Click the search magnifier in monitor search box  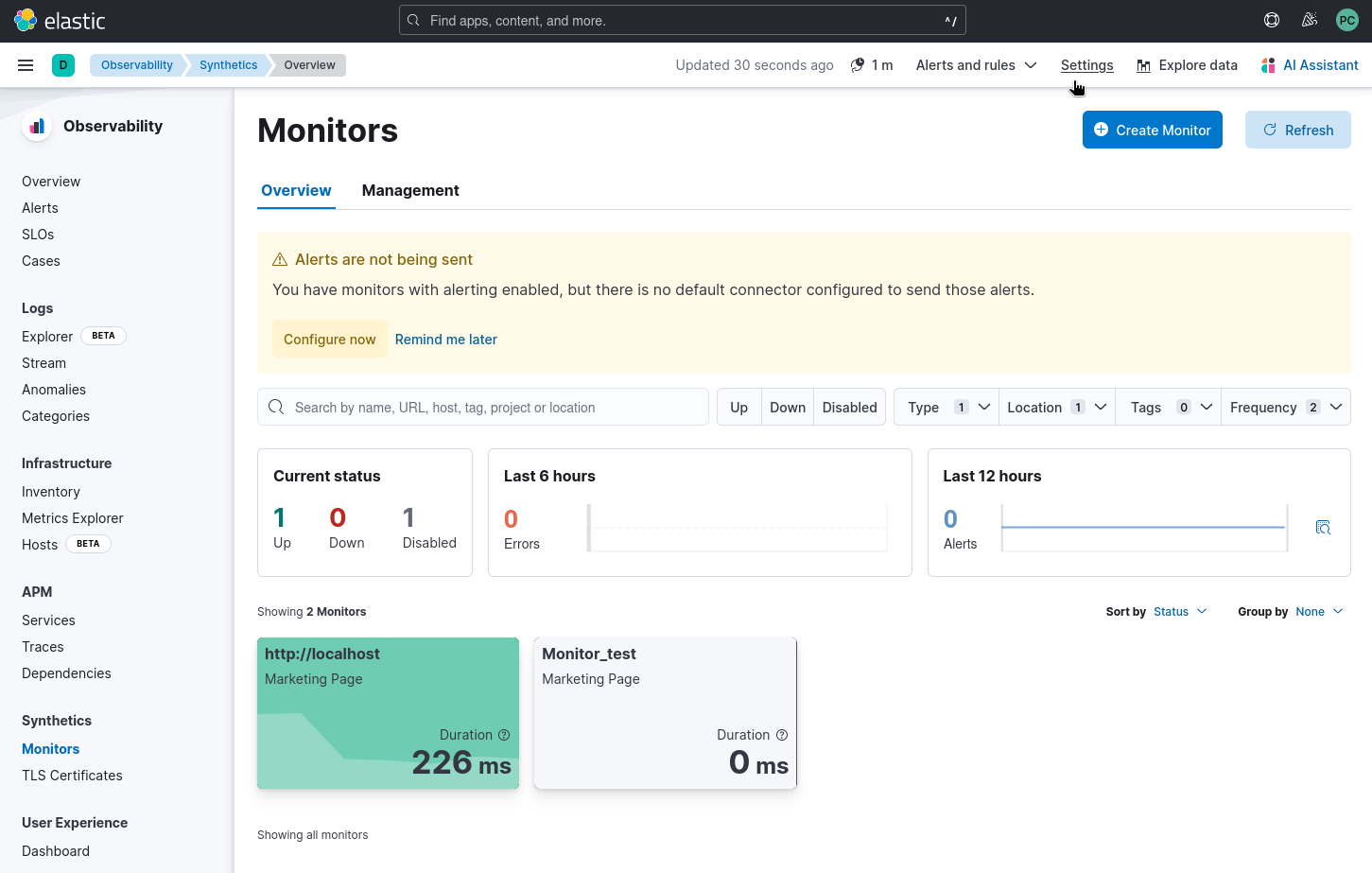point(276,407)
